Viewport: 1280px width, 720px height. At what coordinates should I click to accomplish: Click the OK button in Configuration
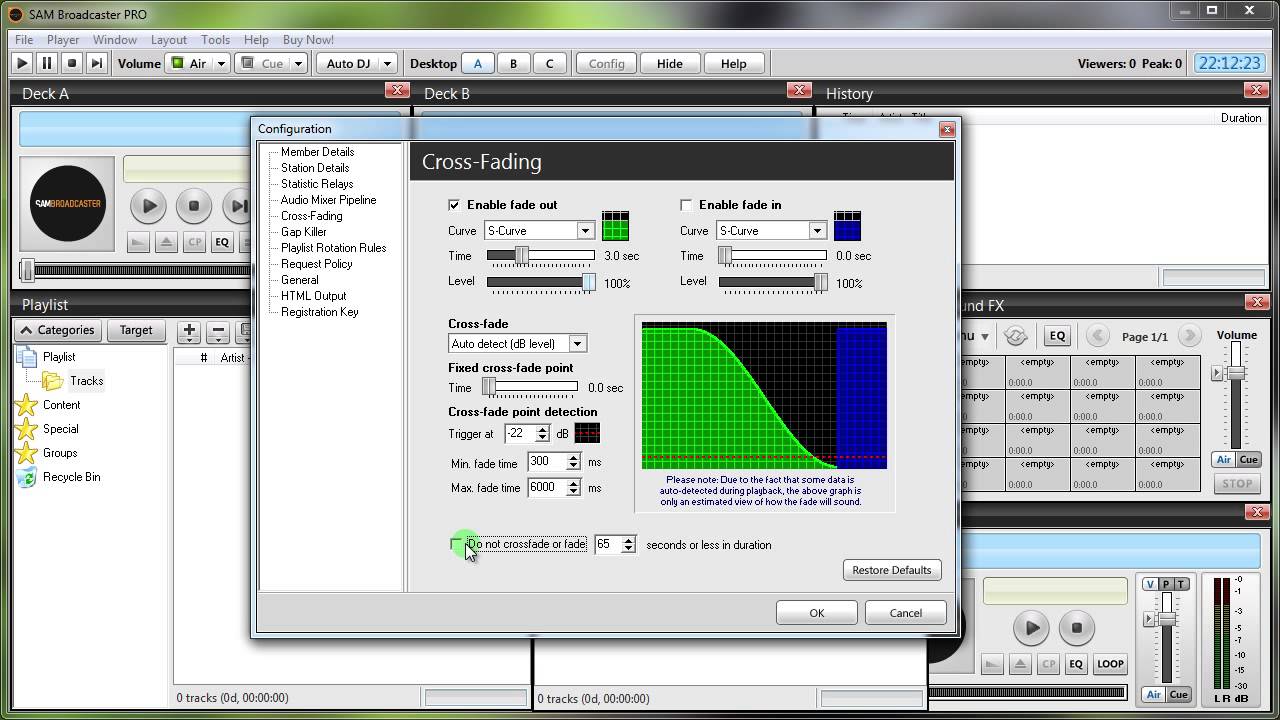817,613
